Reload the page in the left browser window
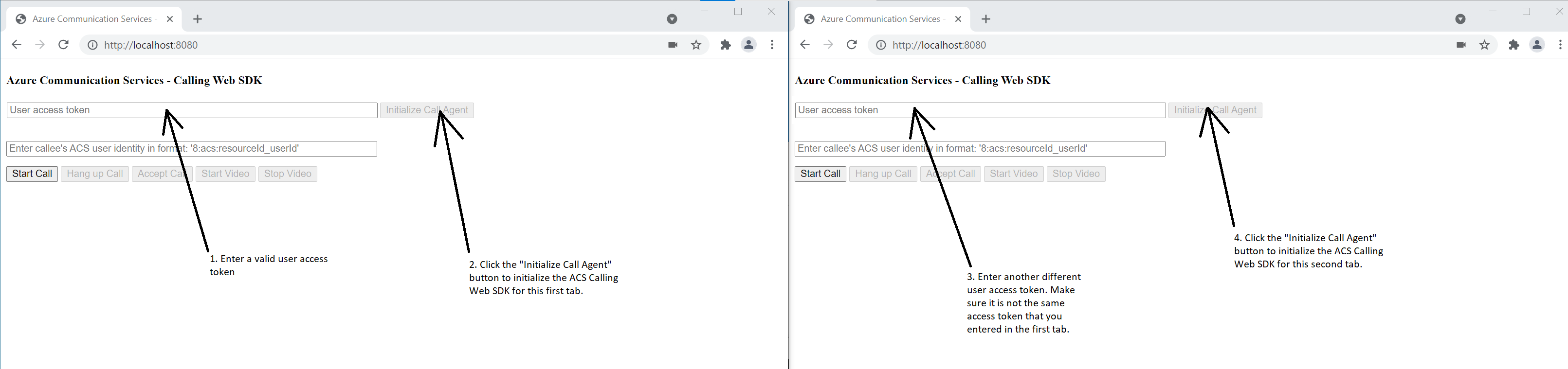This screenshot has height=369, width=1568. [x=63, y=44]
